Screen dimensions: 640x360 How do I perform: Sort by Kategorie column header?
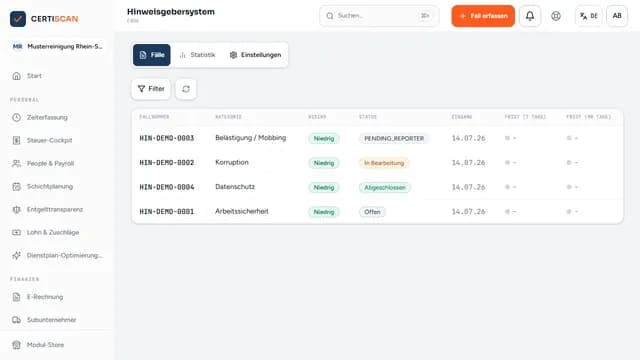click(229, 117)
